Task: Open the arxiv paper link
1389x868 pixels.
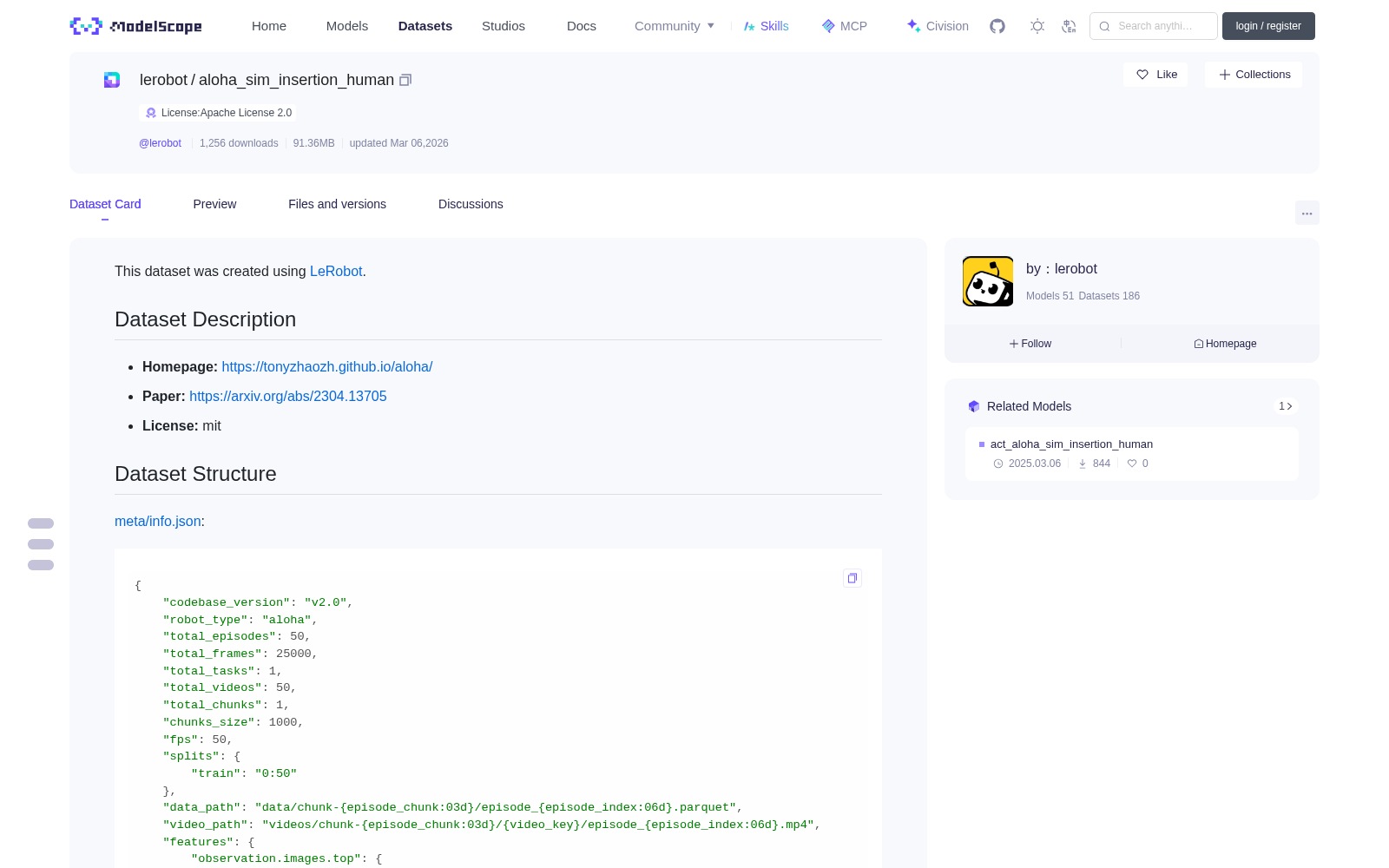Action: 288,396
